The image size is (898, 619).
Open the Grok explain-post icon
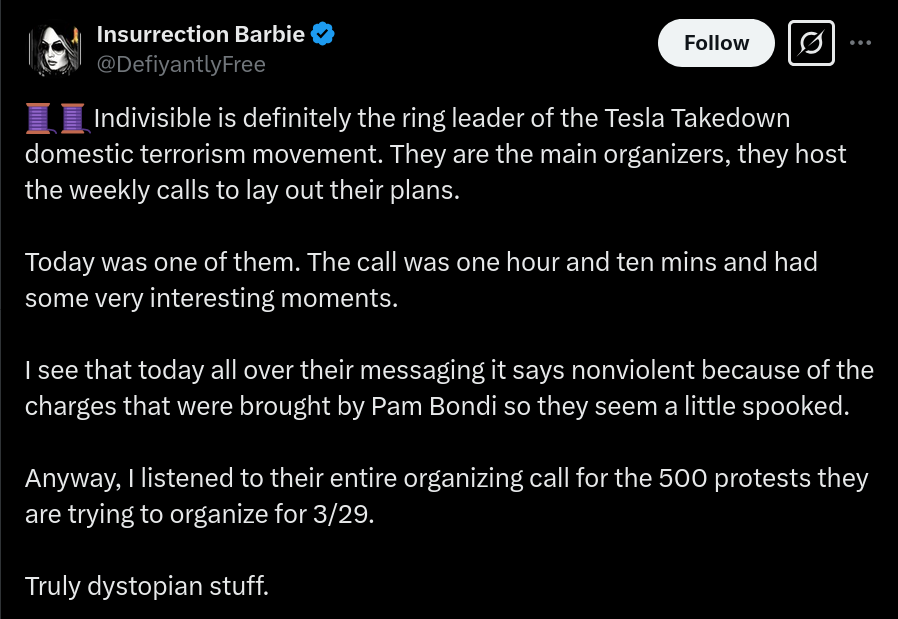[811, 43]
